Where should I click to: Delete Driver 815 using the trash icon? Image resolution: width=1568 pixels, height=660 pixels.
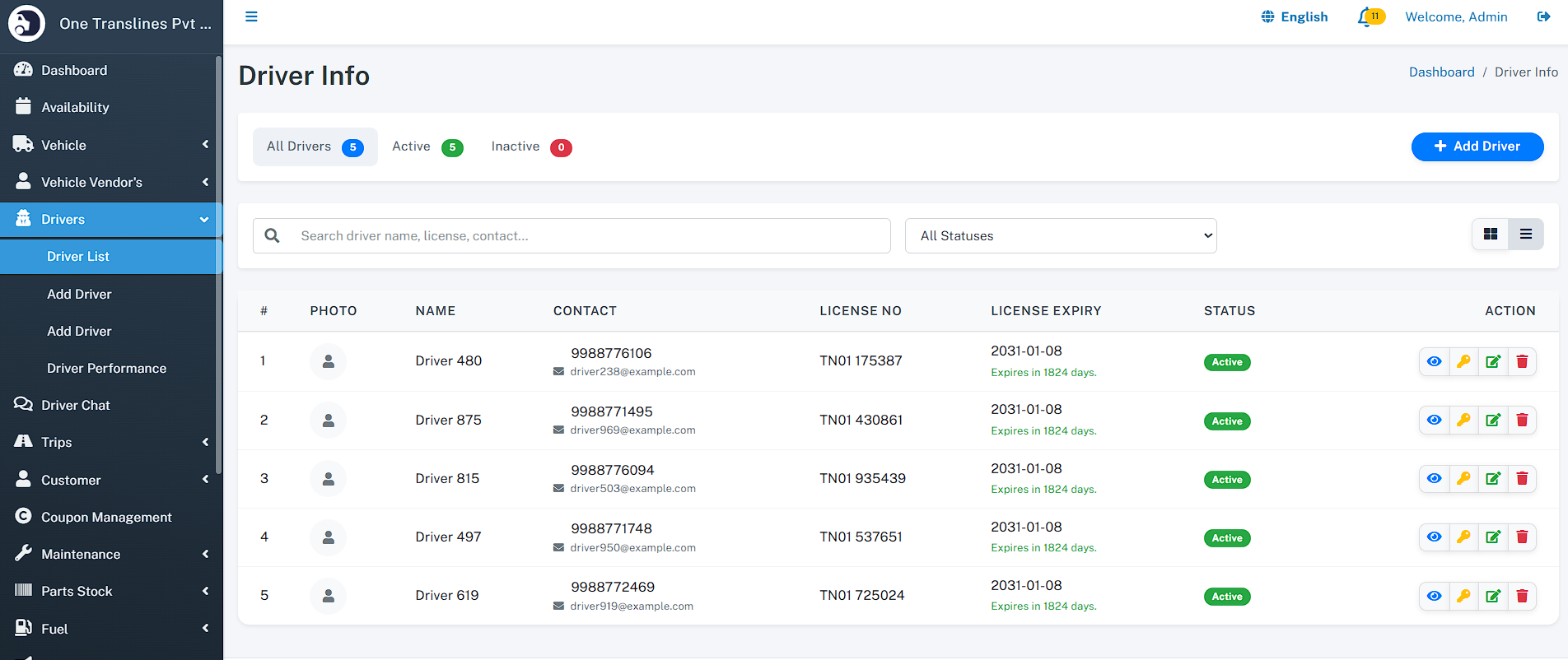1522,479
